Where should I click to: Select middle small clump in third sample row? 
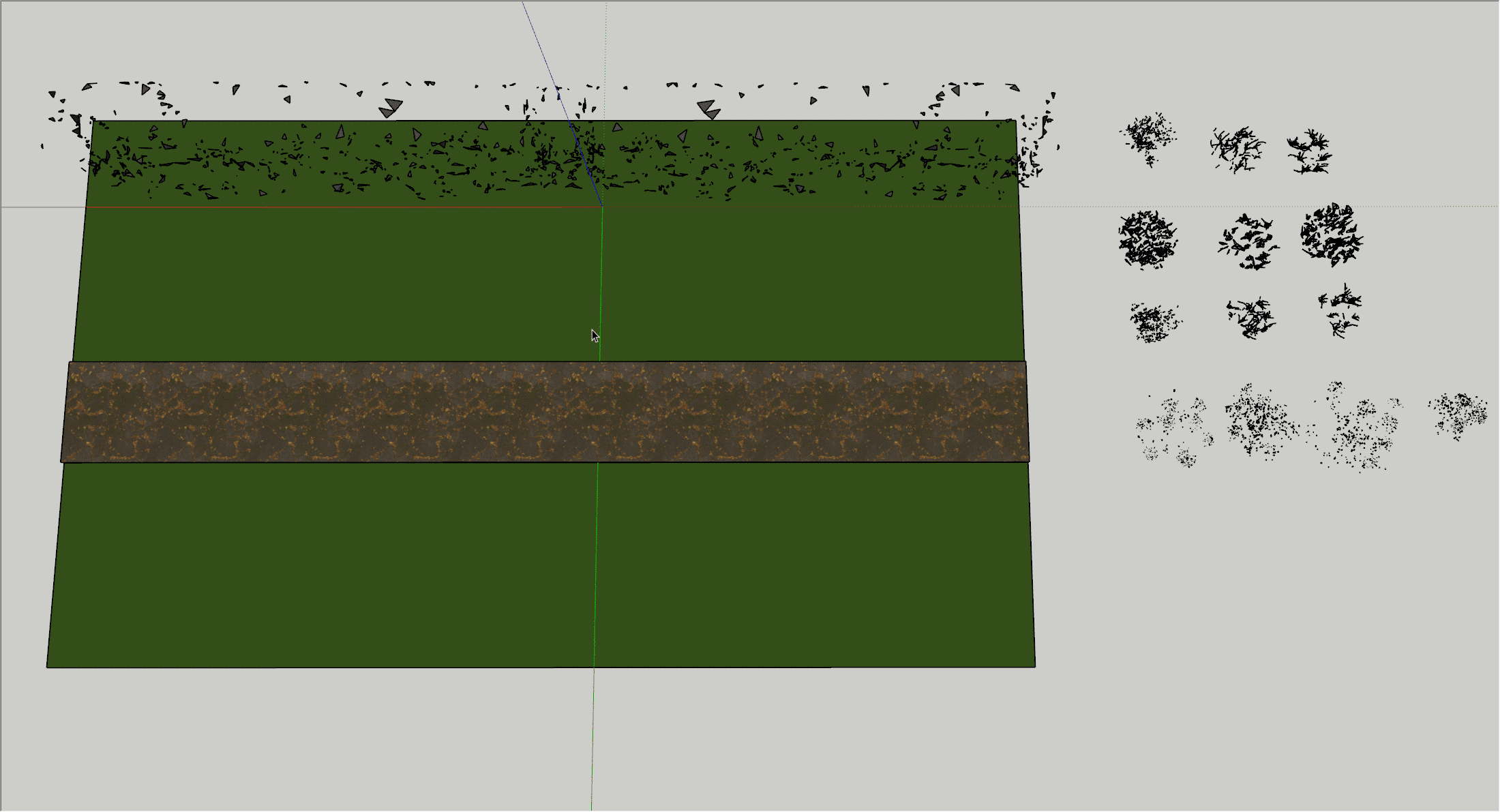click(1251, 318)
